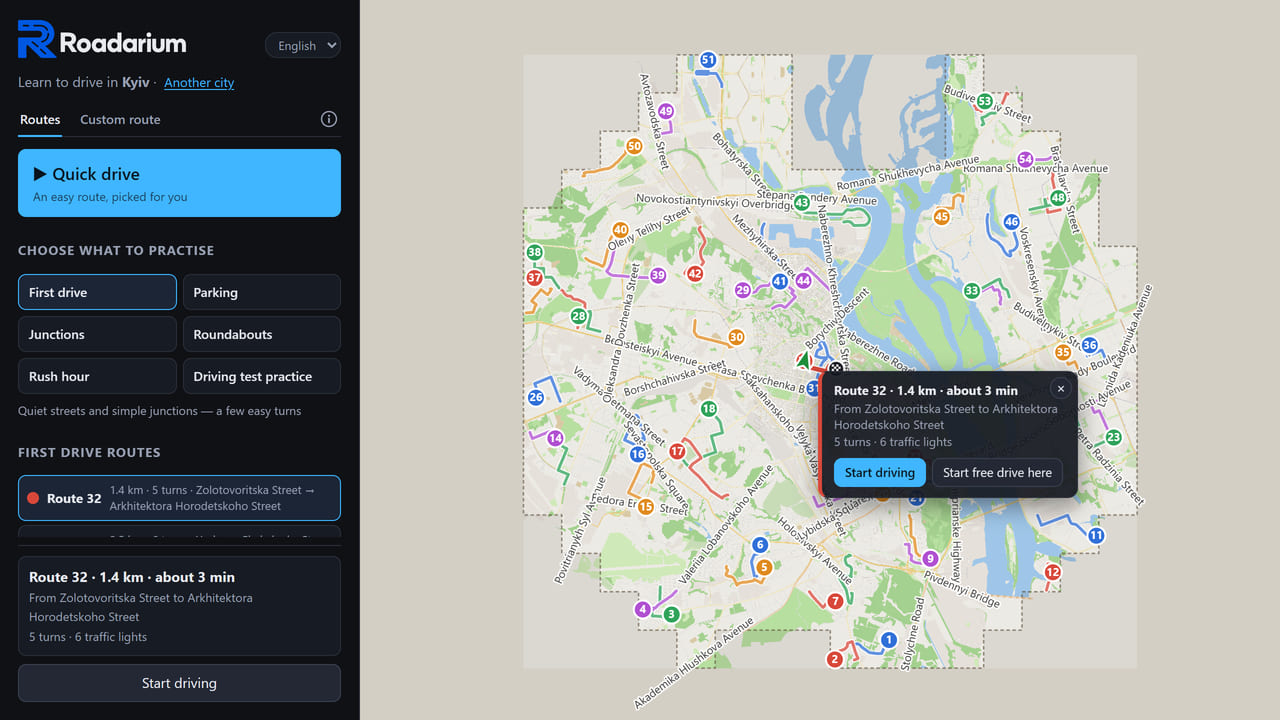Select route marker 18 on map
Viewport: 1280px width, 720px height.
(x=709, y=408)
